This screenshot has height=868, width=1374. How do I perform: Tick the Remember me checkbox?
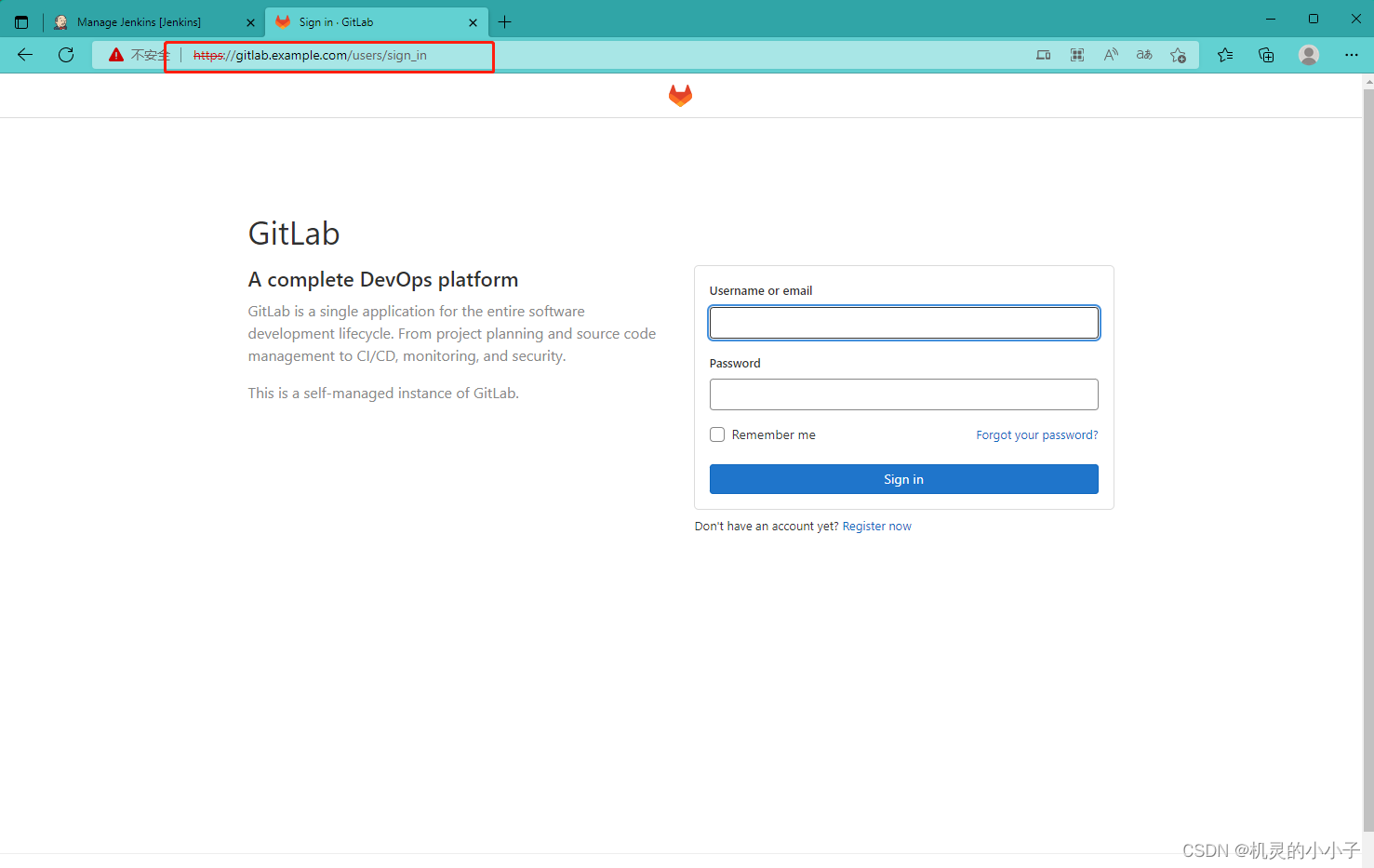click(717, 434)
